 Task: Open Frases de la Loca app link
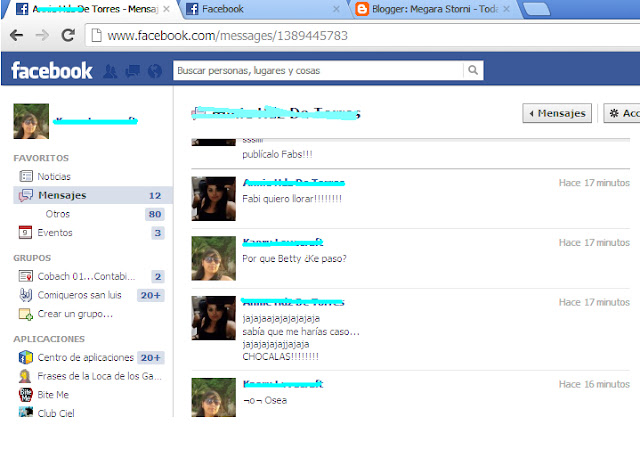[x=100, y=376]
